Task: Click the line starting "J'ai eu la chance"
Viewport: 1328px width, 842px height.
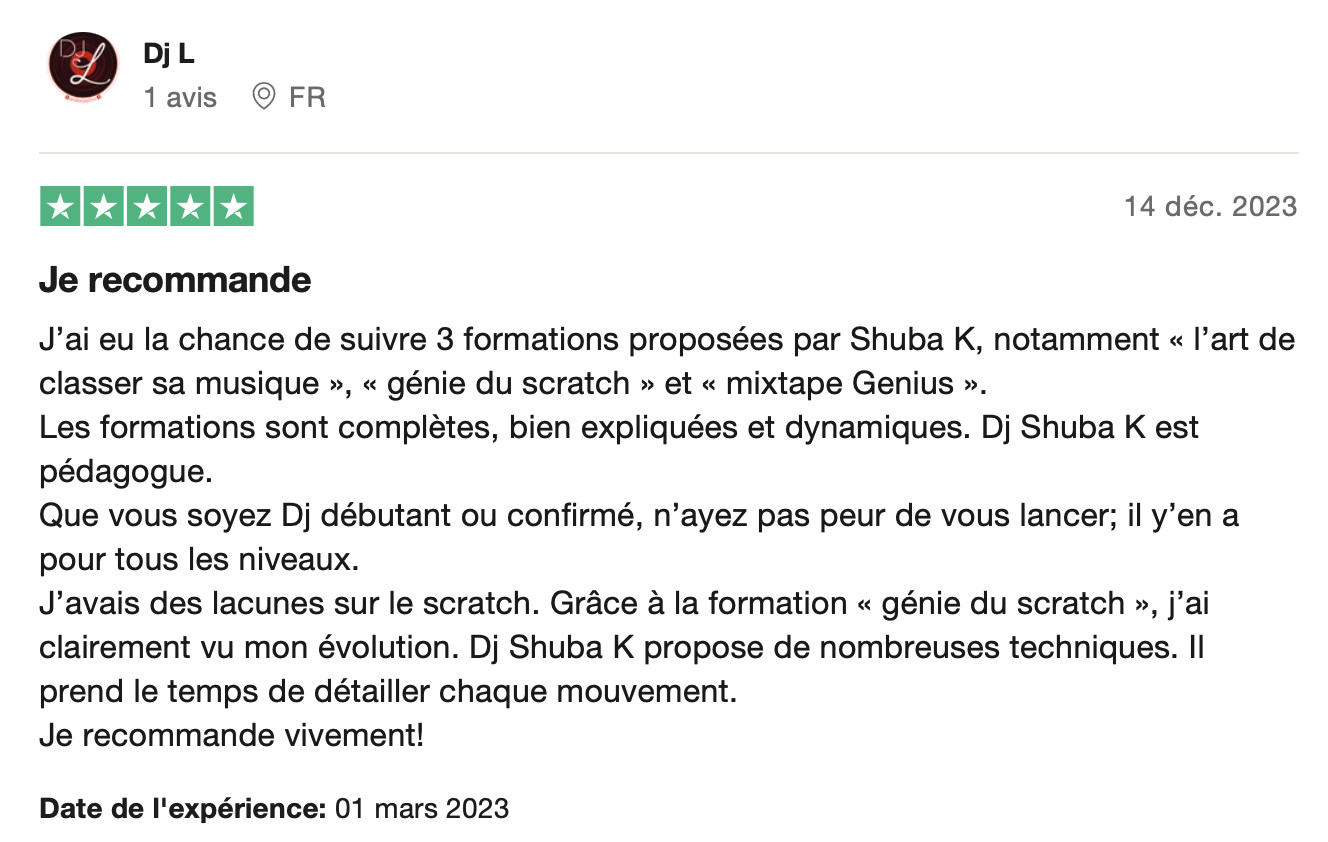Action: [x=666, y=340]
